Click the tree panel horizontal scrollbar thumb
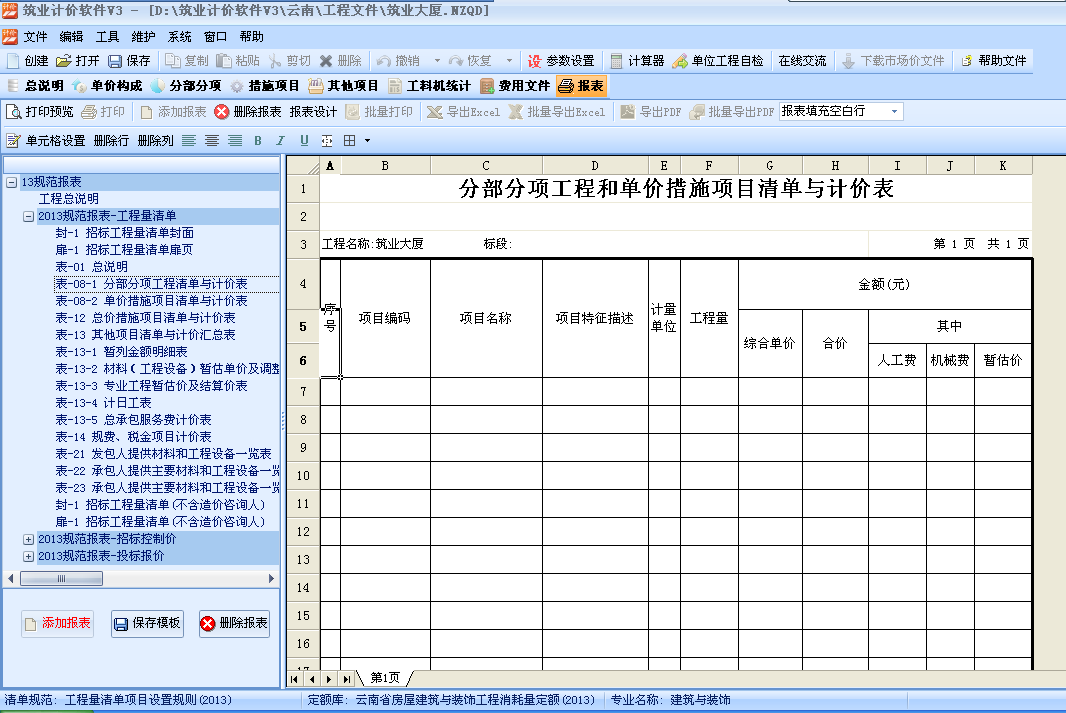 click(61, 578)
